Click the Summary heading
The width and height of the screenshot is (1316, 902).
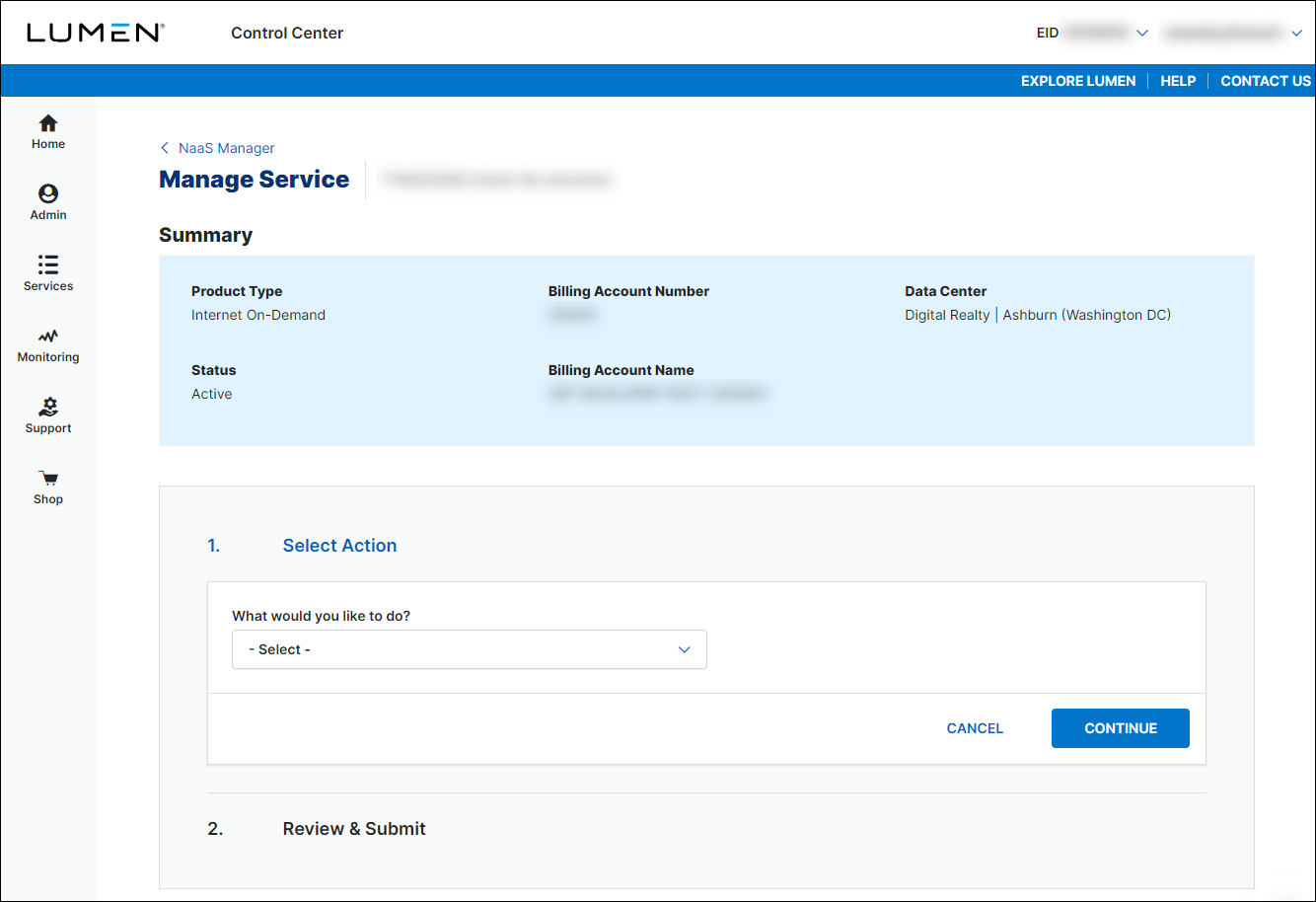205,235
